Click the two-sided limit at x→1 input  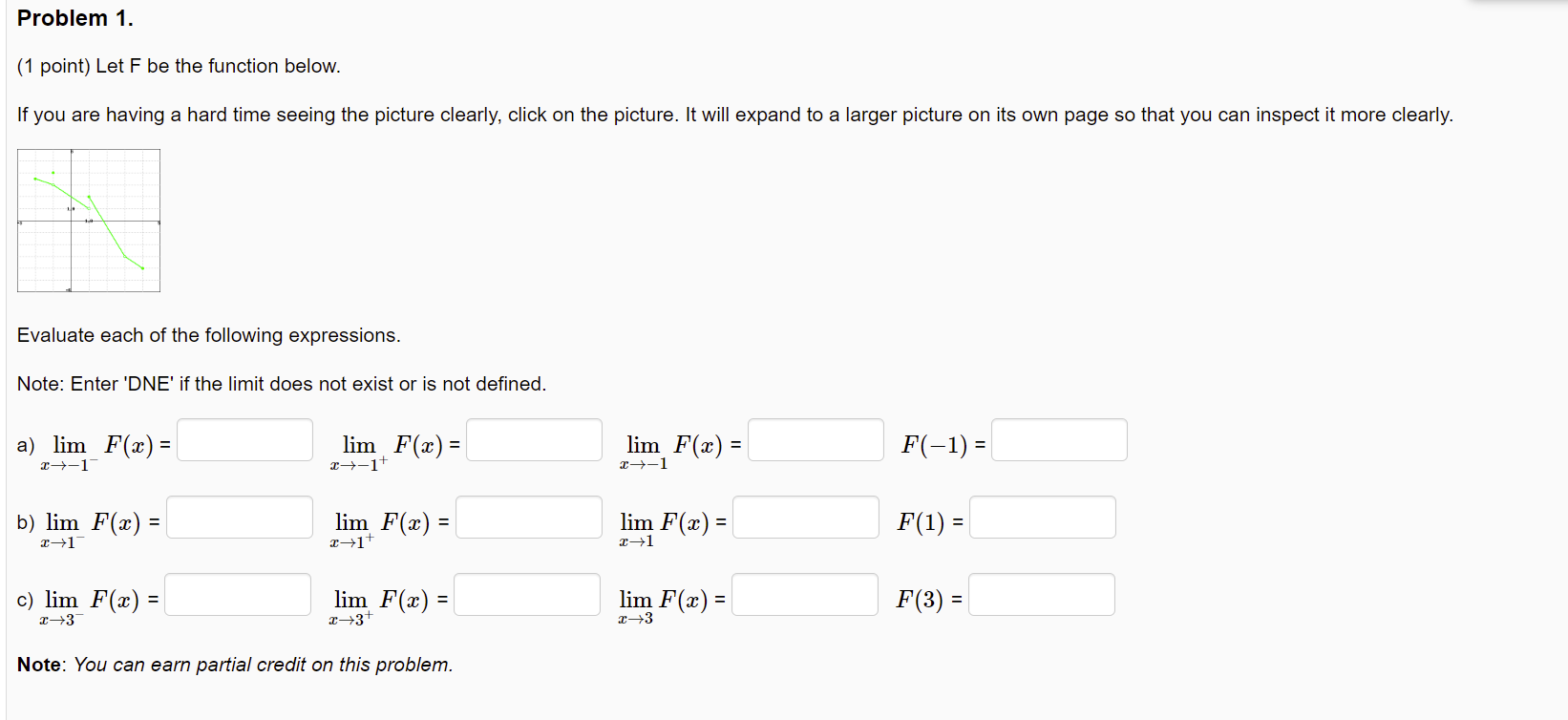[806, 518]
